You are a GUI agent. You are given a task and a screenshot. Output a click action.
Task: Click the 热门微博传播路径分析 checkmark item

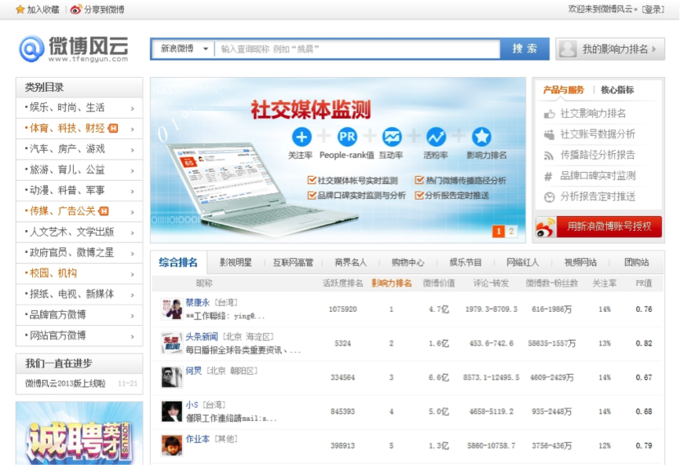460,180
